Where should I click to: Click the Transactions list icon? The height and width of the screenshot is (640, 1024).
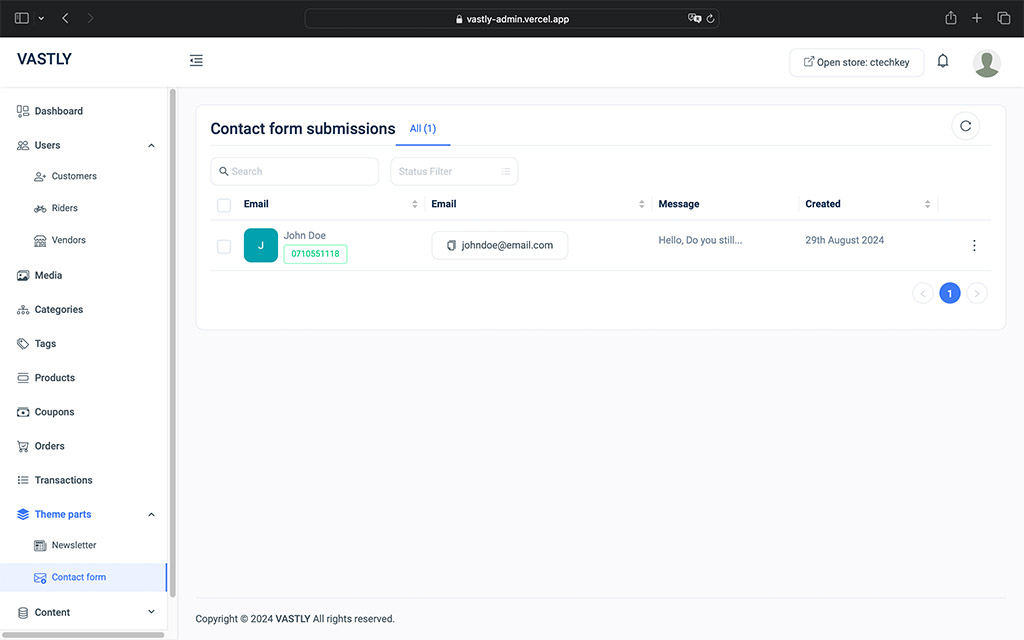pyautogui.click(x=23, y=480)
